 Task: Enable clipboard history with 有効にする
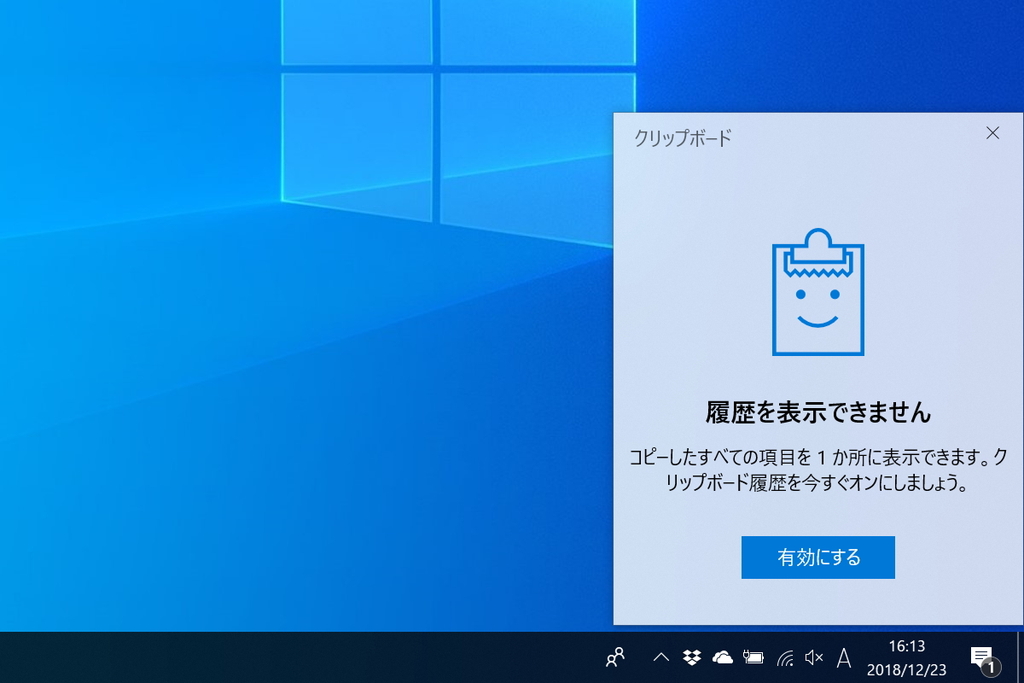point(818,557)
